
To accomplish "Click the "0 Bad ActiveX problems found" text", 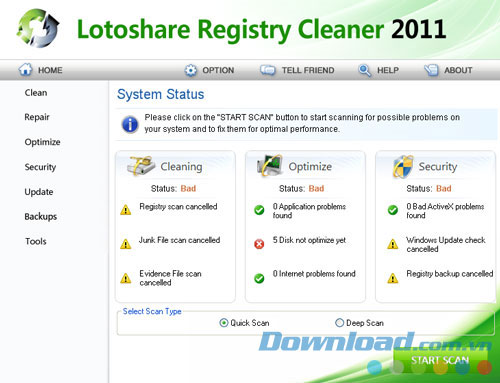I will click(445, 211).
